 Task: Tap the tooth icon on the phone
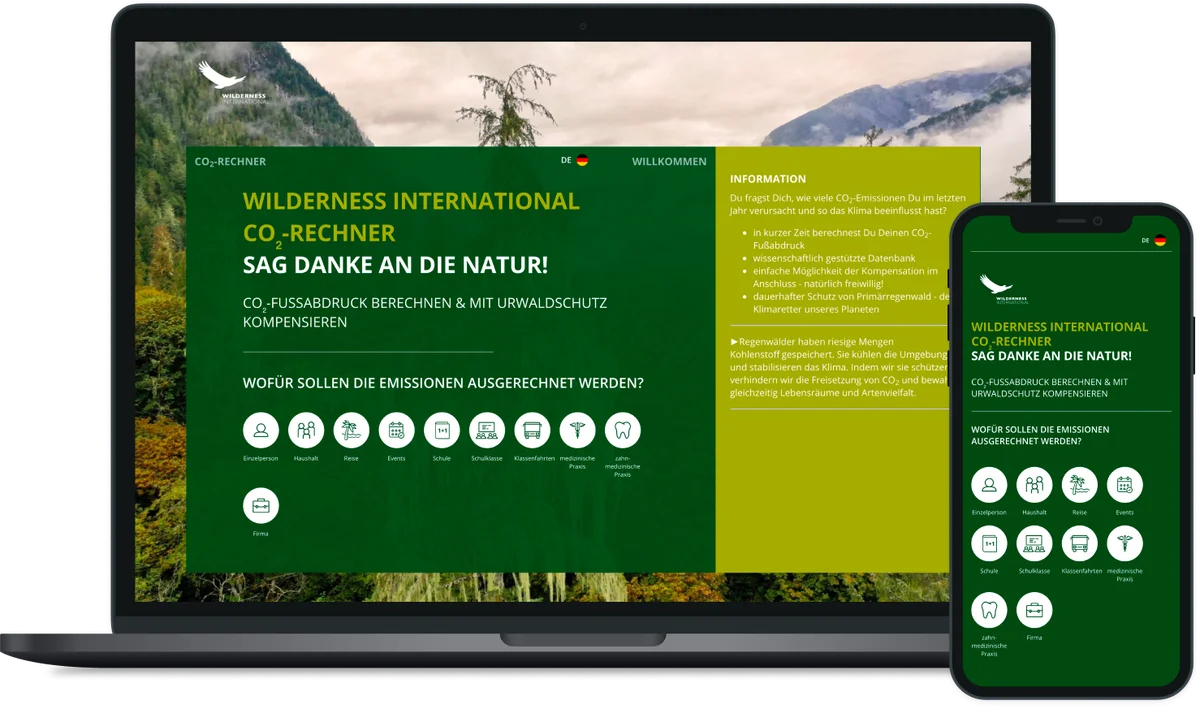point(989,610)
